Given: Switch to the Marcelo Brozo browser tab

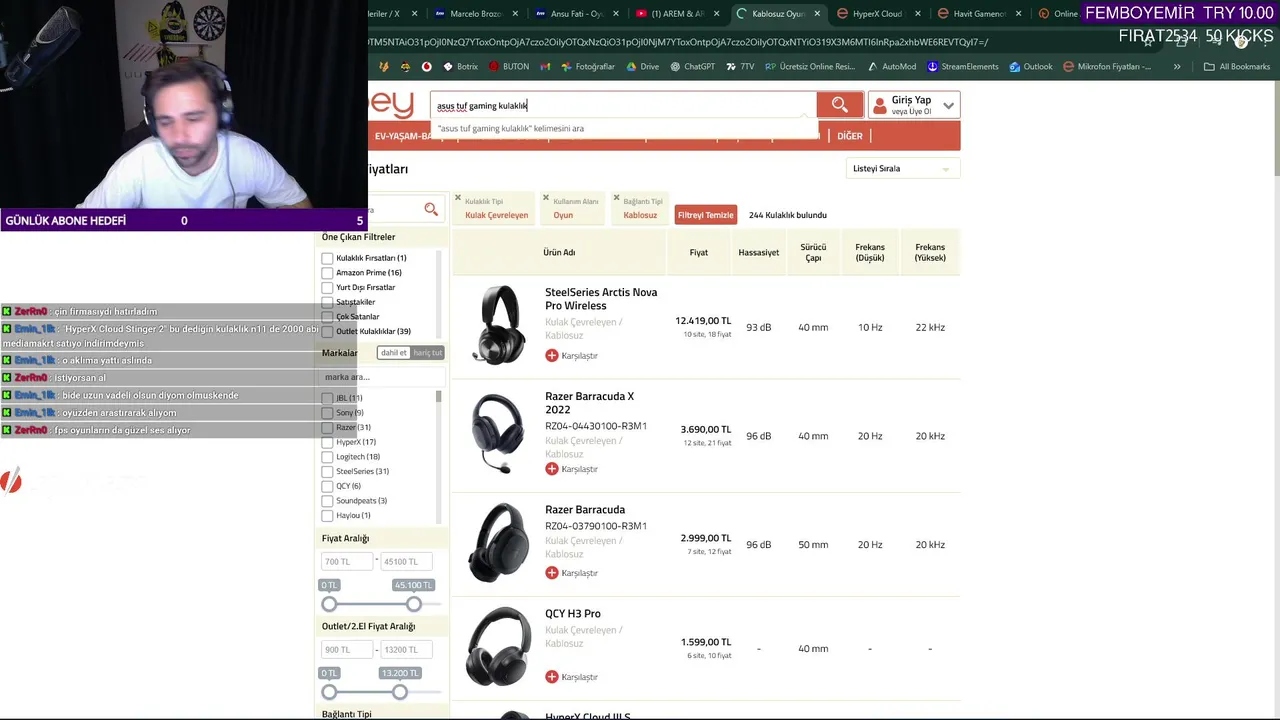Looking at the screenshot, I should point(475,14).
